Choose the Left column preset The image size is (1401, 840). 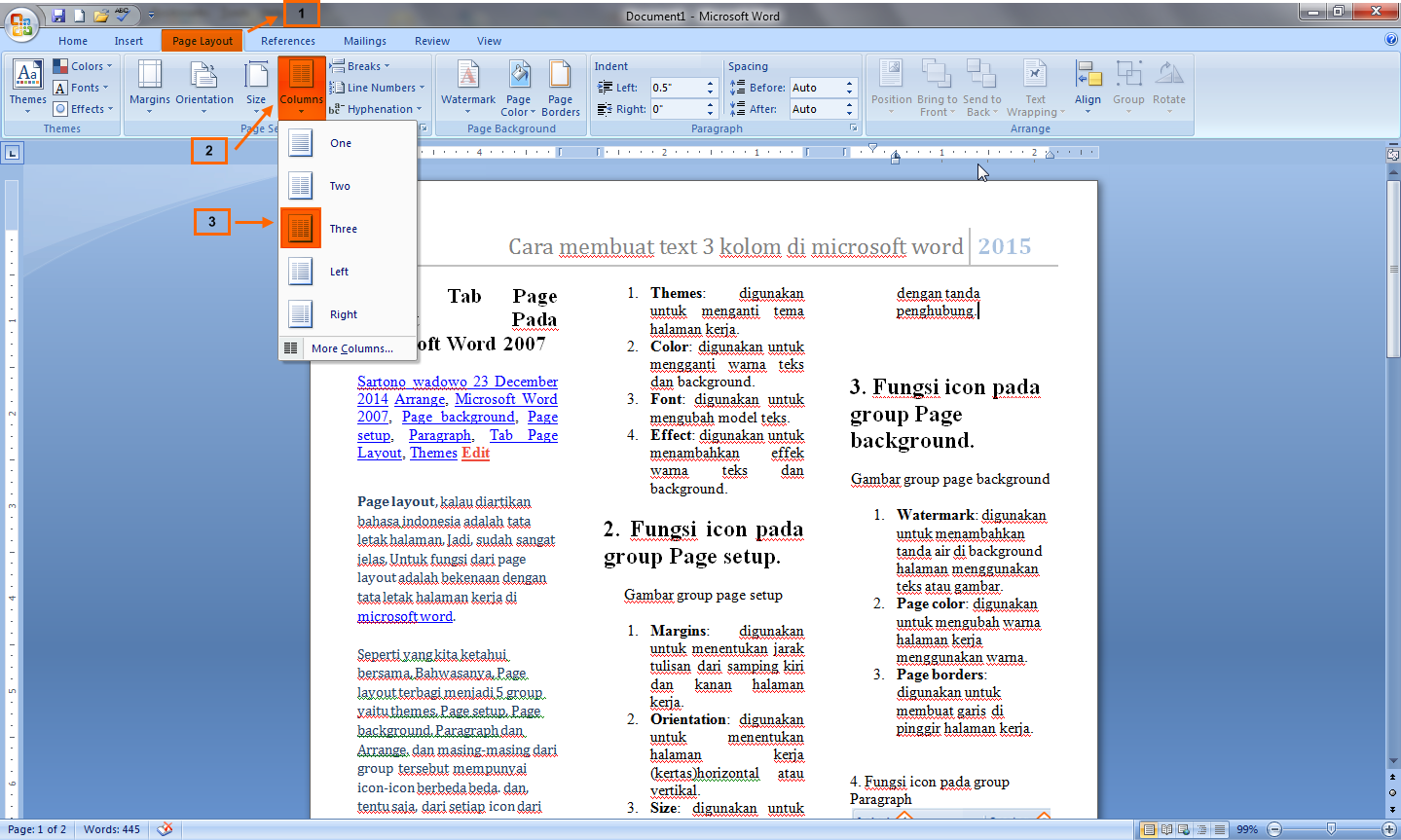[348, 272]
